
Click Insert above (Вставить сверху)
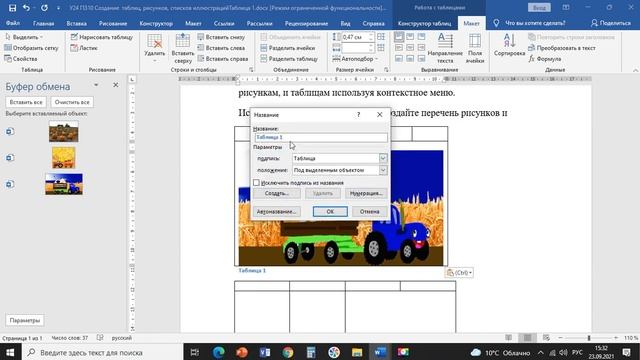click(x=182, y=49)
